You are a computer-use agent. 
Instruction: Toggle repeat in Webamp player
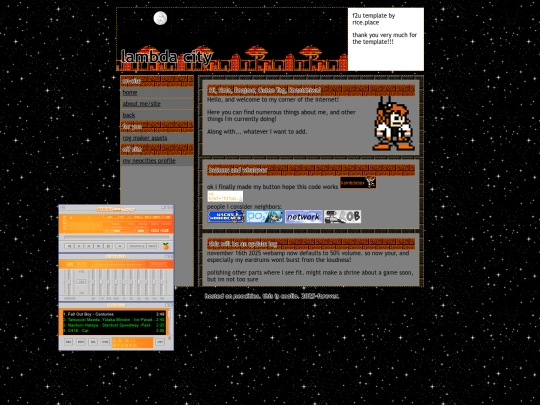(x=153, y=246)
